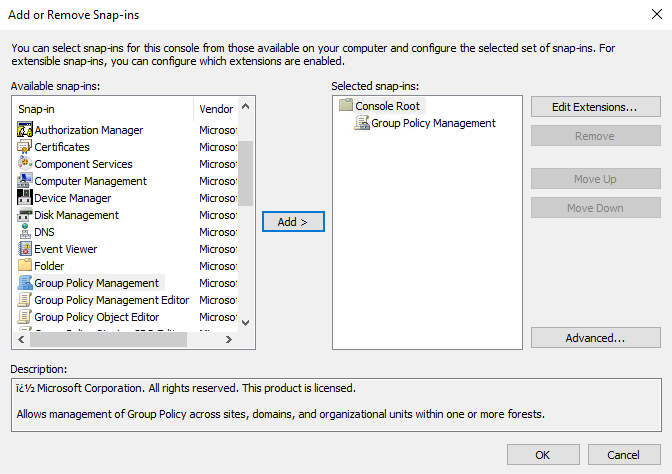This screenshot has width=672, height=474.
Task: Select Device Manager snap-in name
Action: (x=72, y=198)
